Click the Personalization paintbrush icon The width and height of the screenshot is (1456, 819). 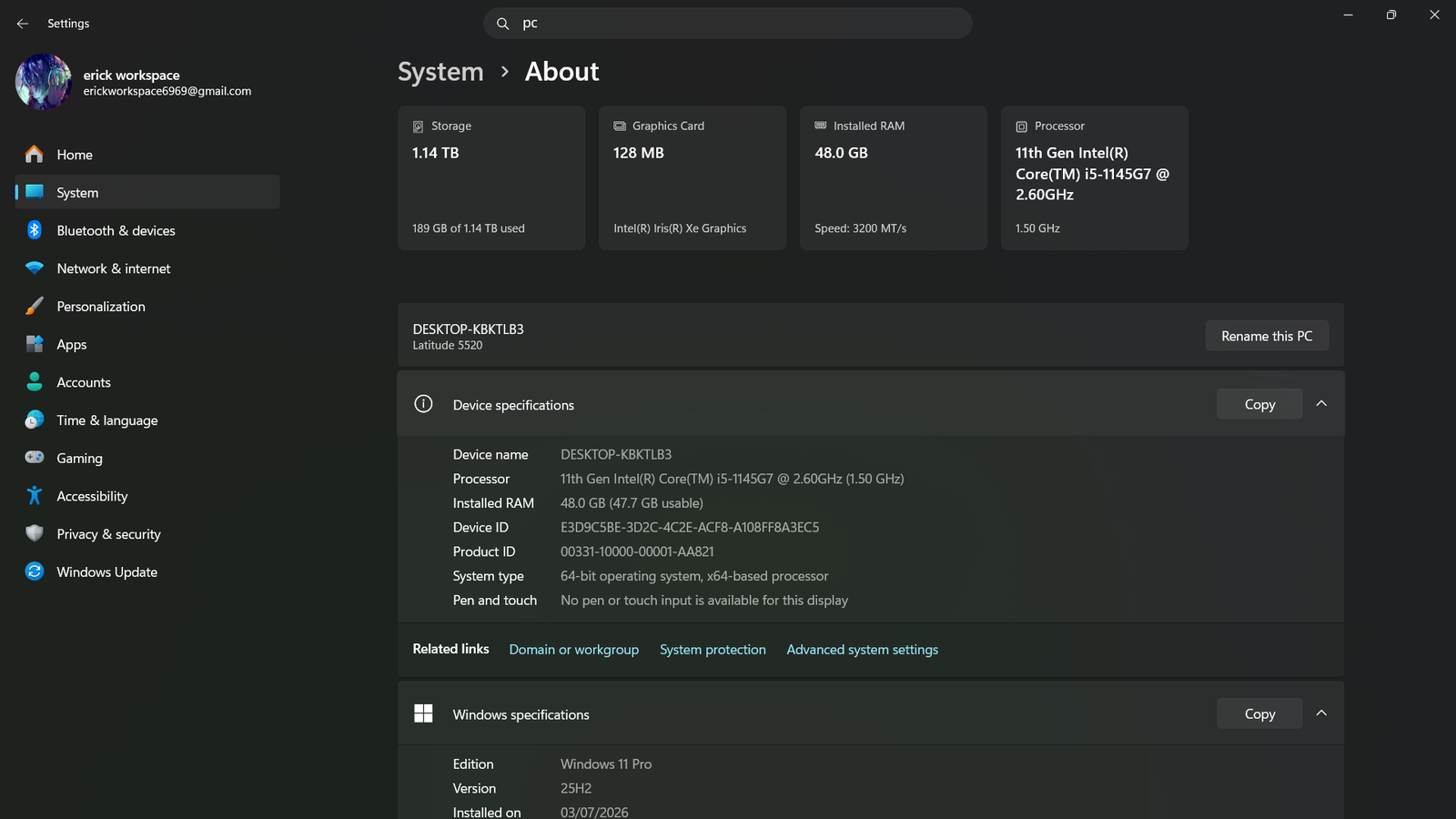pos(35,307)
